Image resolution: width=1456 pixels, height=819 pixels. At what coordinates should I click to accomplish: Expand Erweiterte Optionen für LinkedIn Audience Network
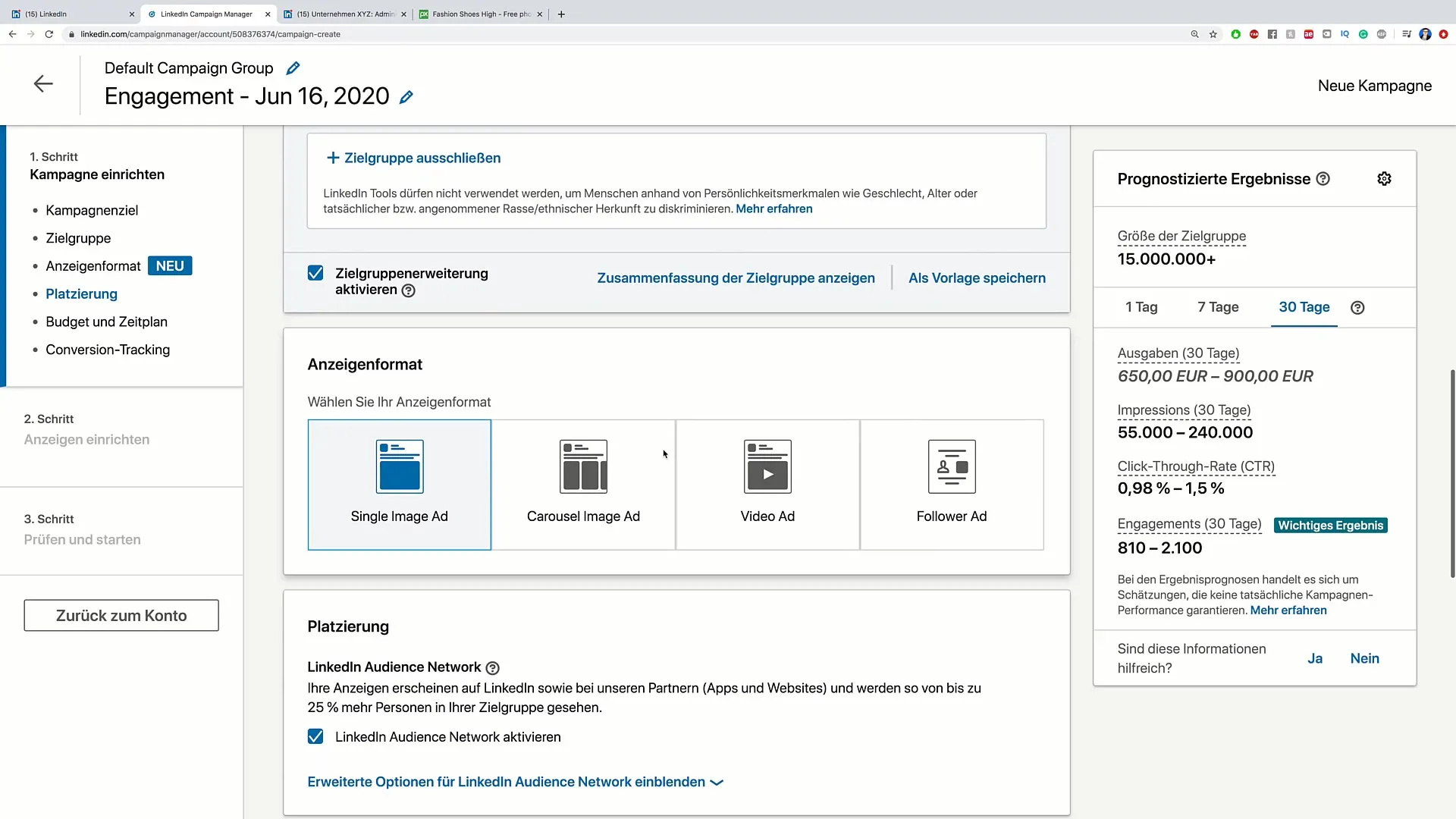pyautogui.click(x=516, y=782)
